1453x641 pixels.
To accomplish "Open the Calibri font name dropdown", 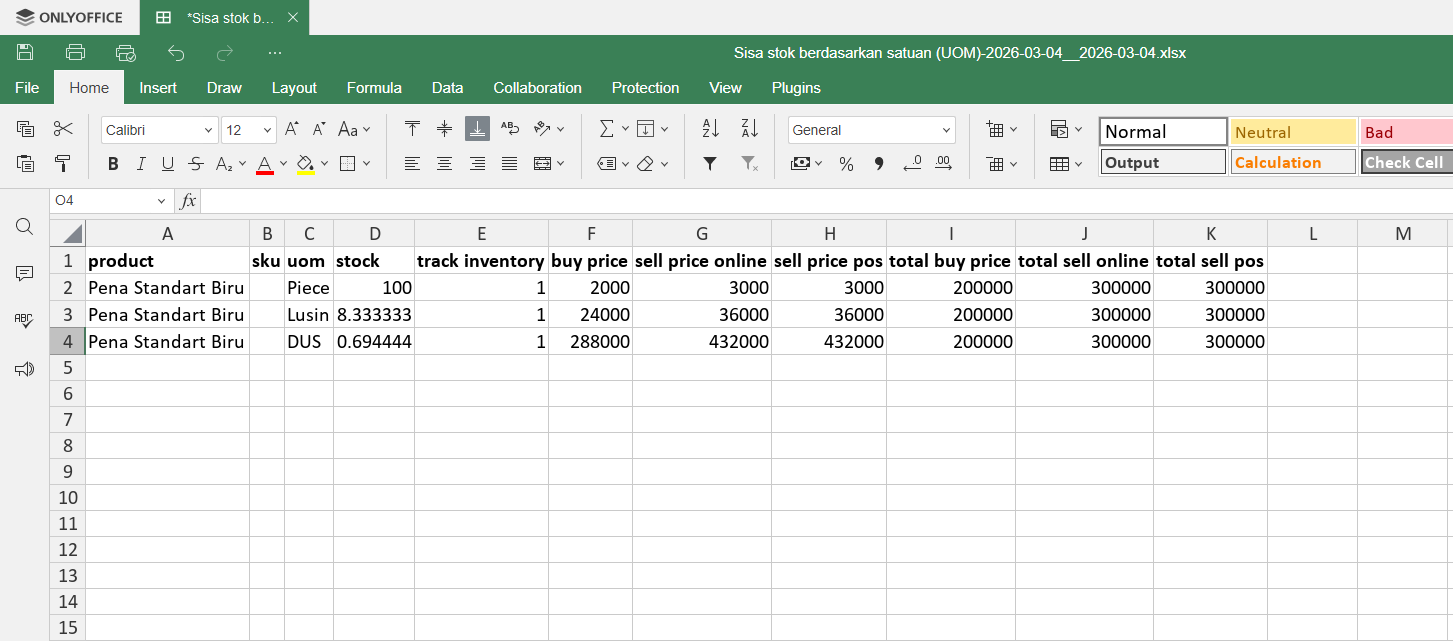I will (208, 130).
